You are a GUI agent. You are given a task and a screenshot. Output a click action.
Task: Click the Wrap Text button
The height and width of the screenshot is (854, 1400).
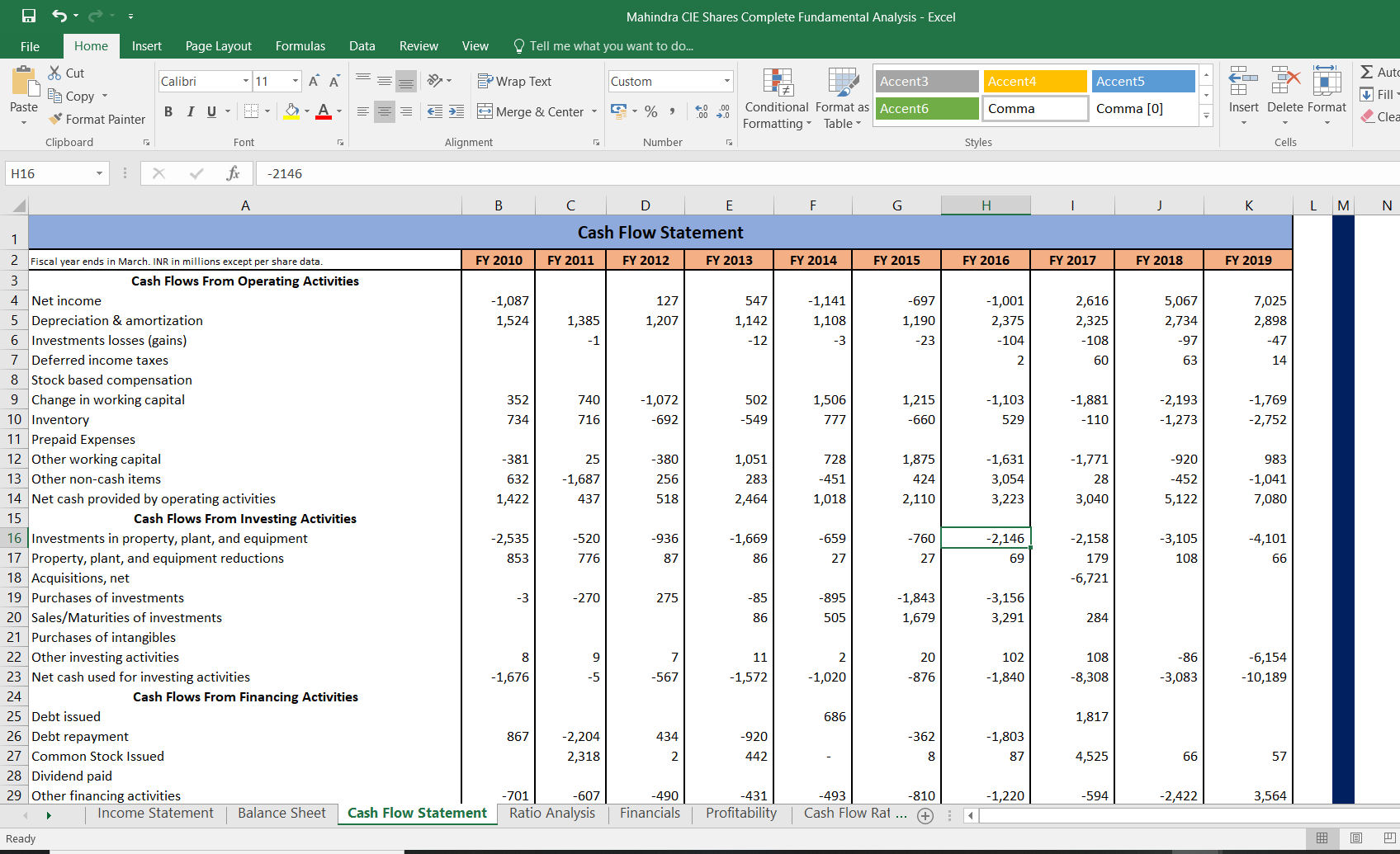tap(514, 81)
